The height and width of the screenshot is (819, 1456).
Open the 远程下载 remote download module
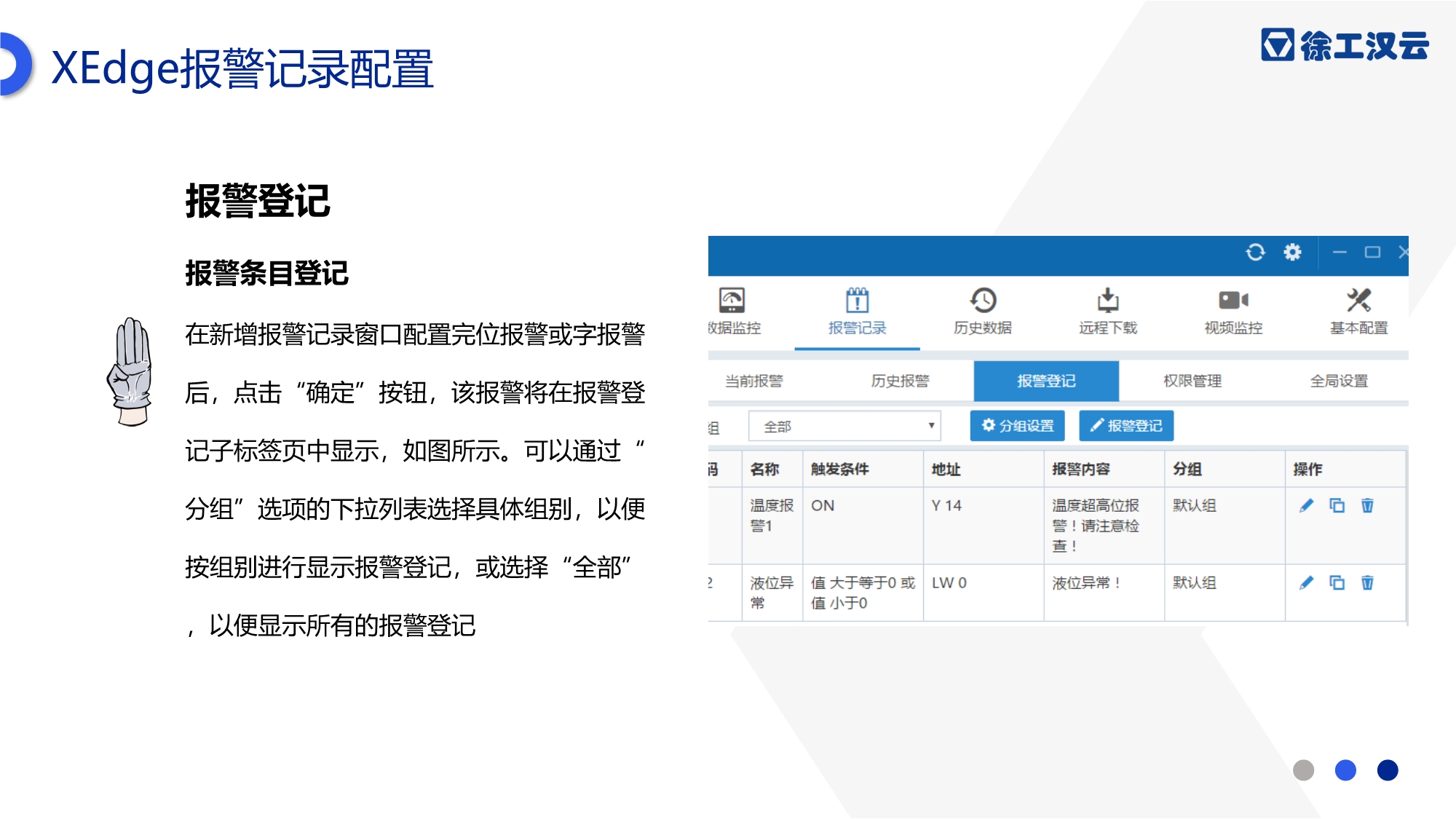pos(1108,312)
